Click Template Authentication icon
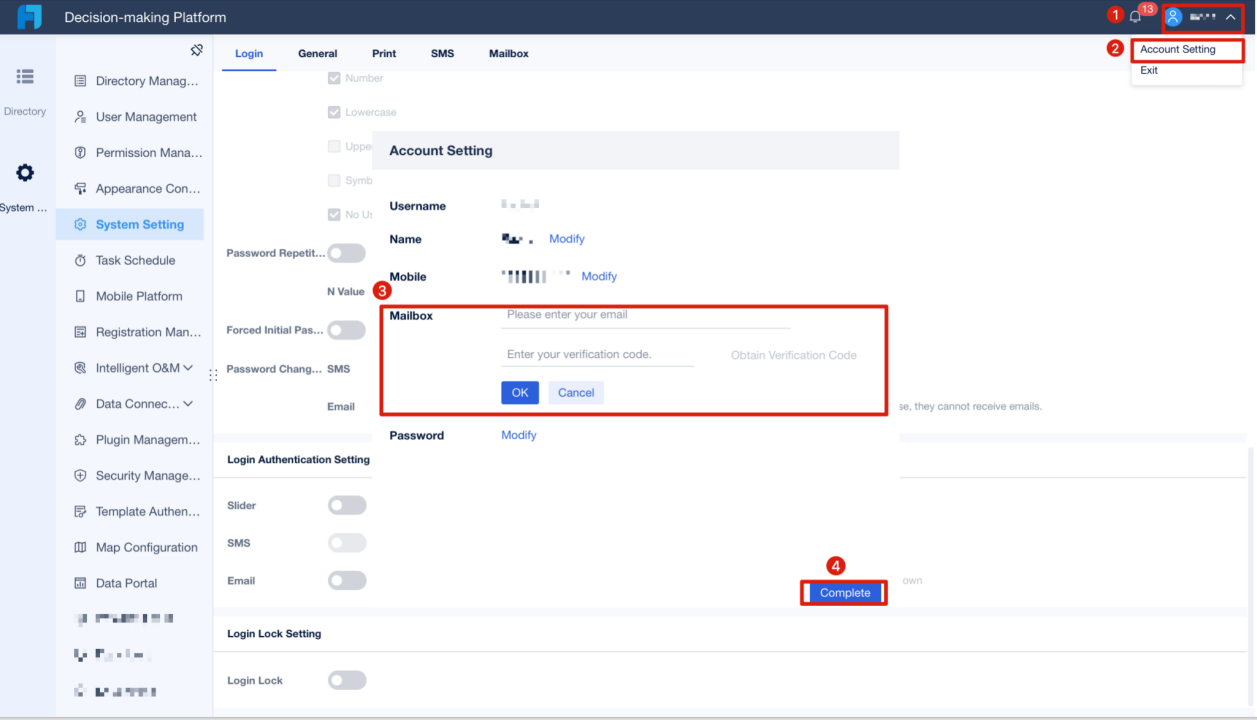This screenshot has height=720, width=1257. tap(80, 512)
